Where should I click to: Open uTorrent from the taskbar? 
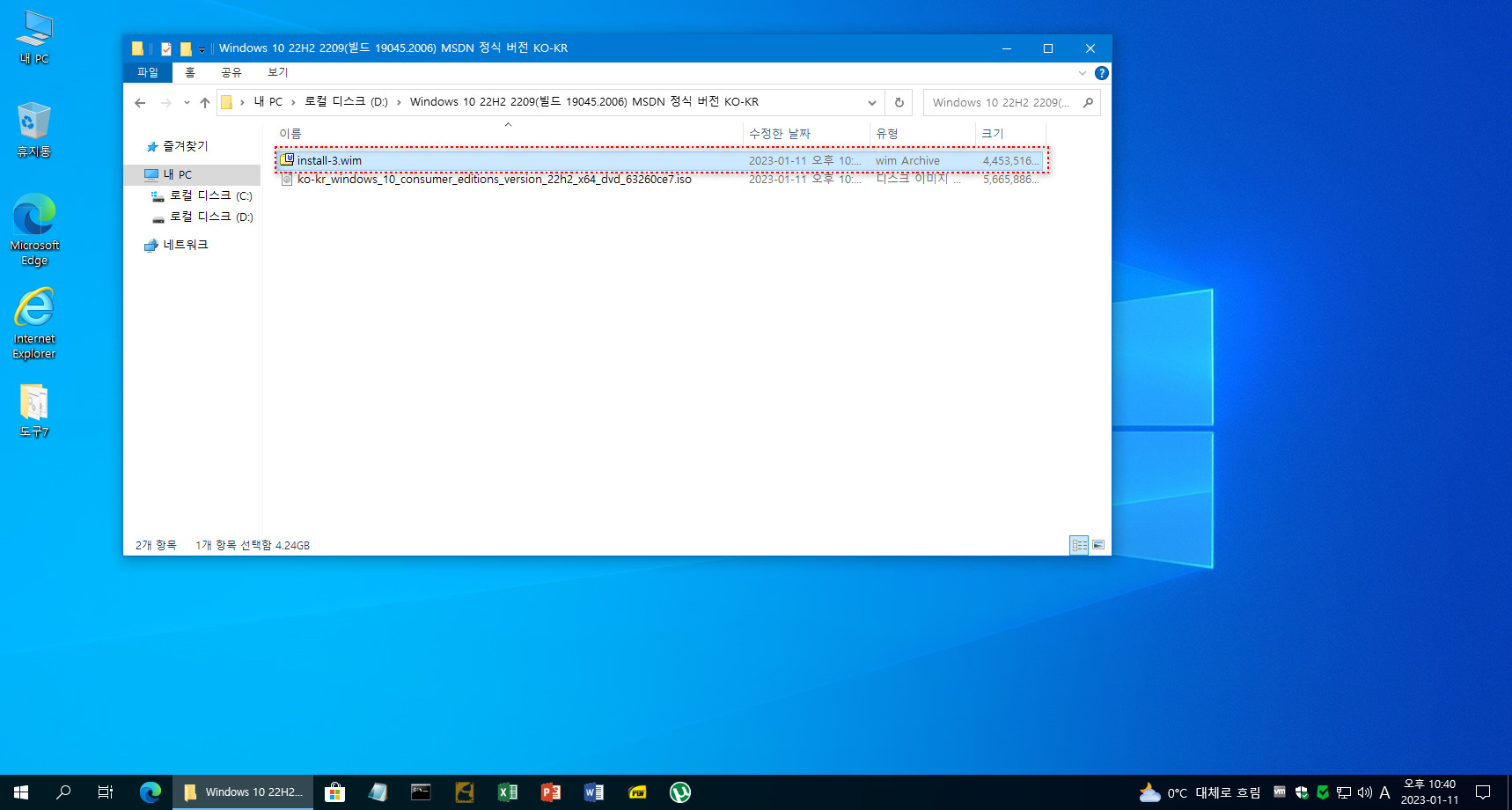(680, 792)
